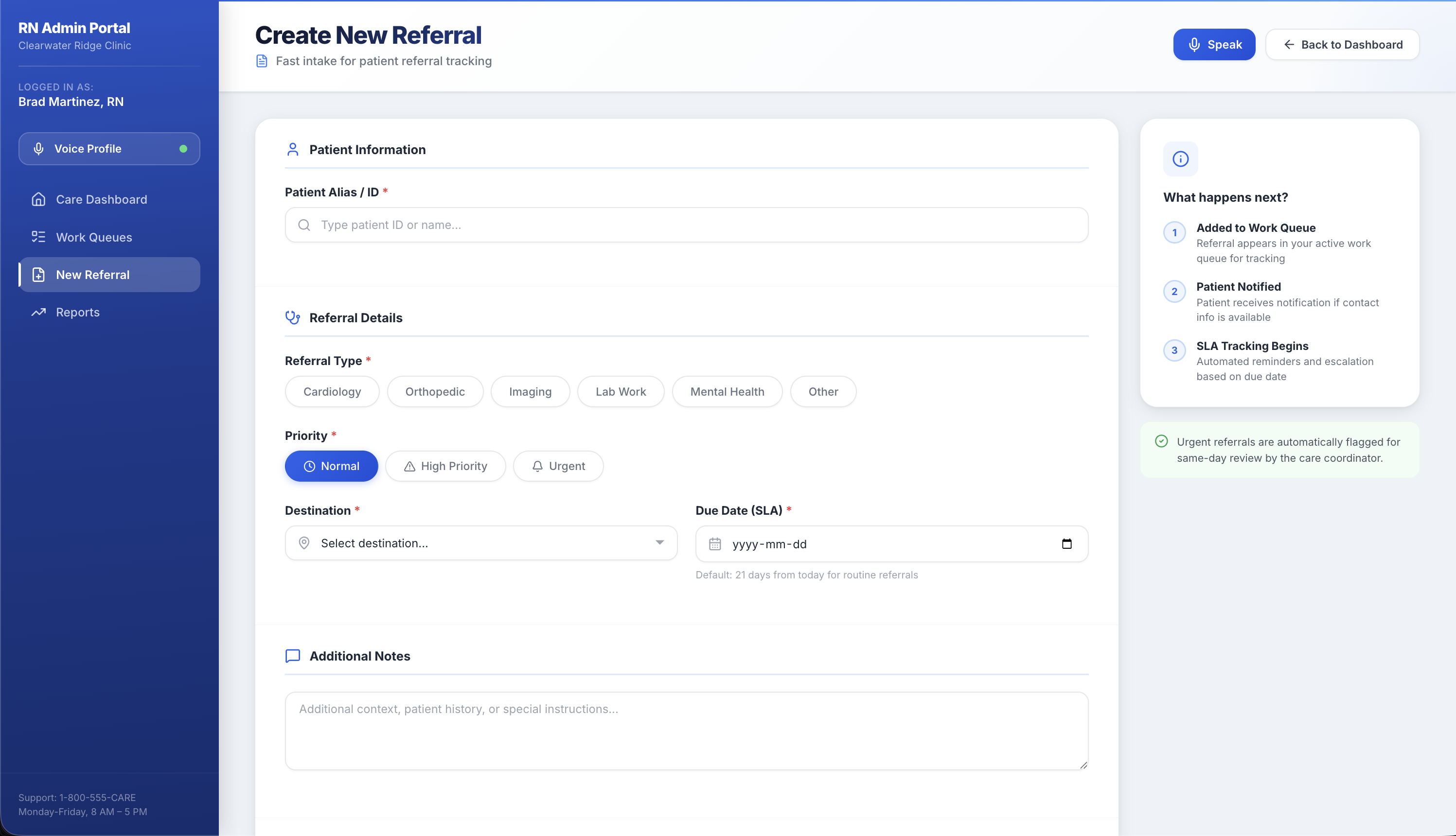The height and width of the screenshot is (836, 1456).
Task: Click the Work Queues list icon
Action: (x=38, y=237)
